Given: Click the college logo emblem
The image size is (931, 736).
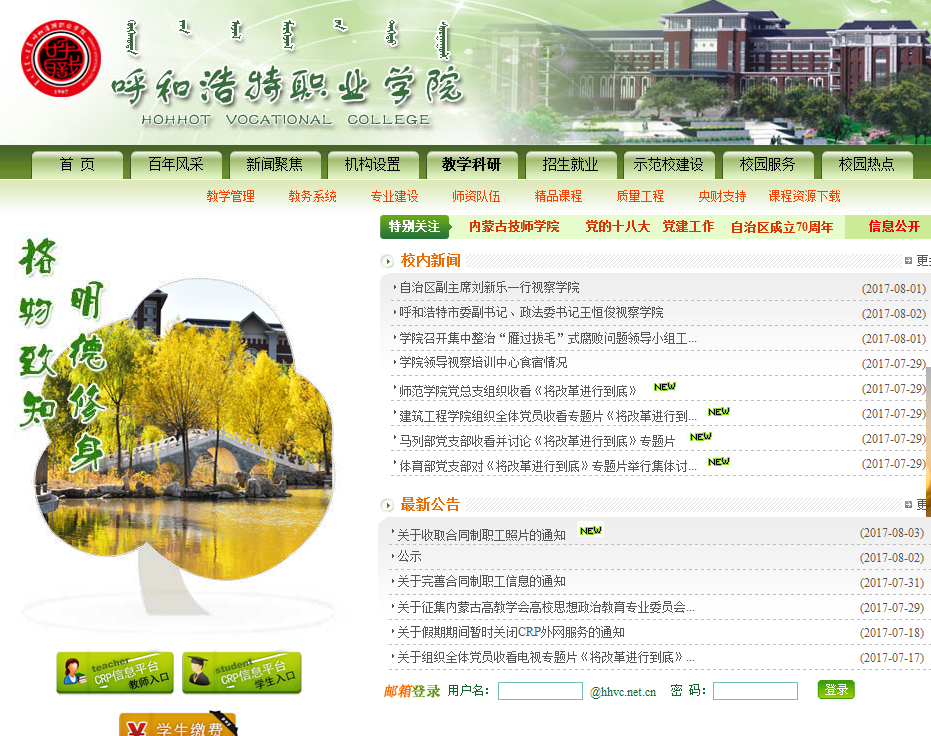Looking at the screenshot, I should (x=61, y=59).
